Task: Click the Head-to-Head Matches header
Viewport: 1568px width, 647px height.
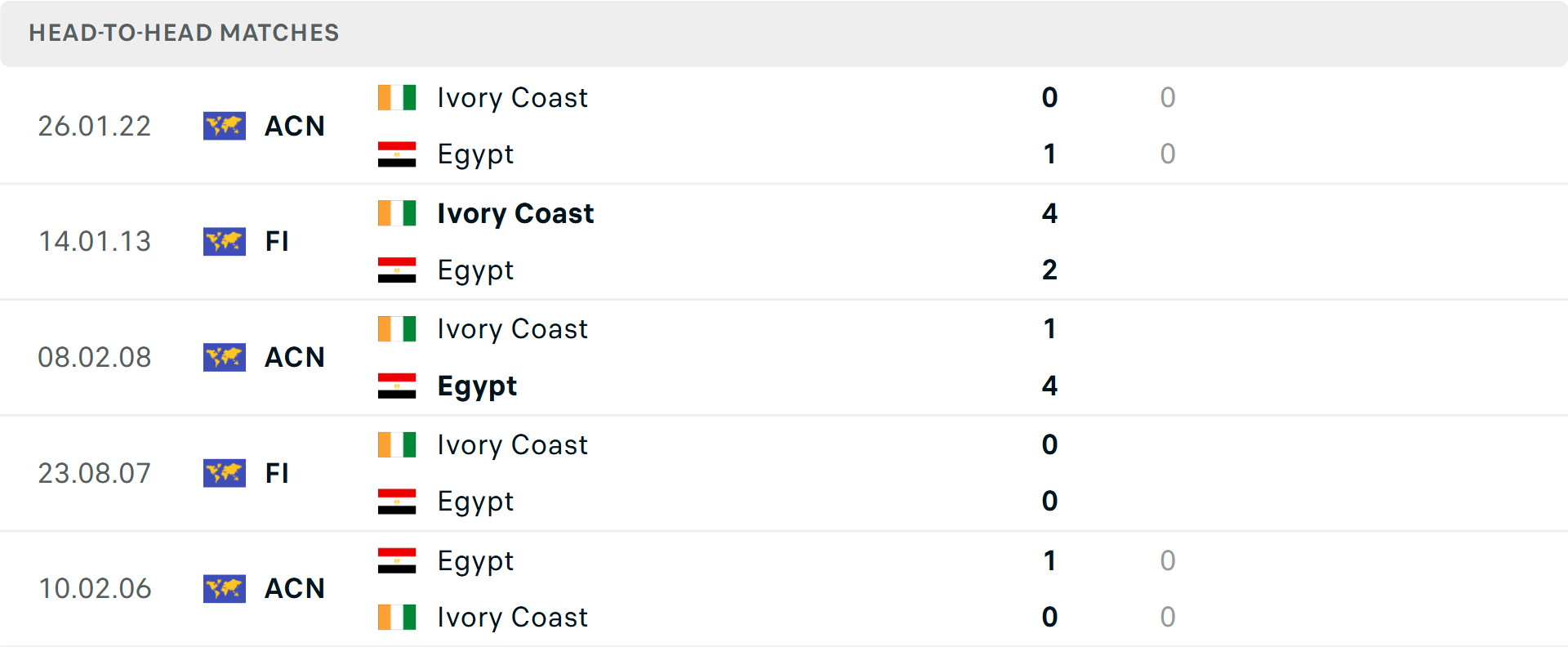Action: click(x=184, y=33)
